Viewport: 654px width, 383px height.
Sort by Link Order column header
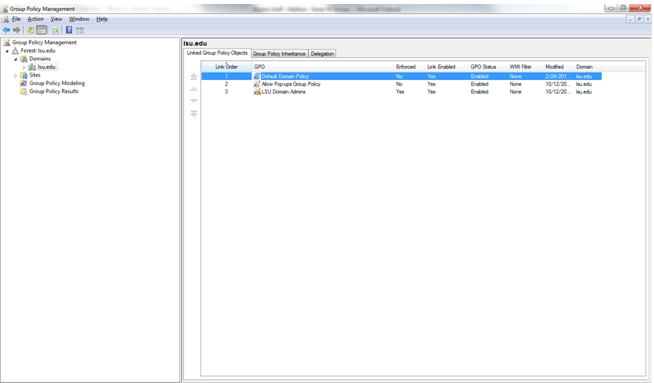click(x=226, y=67)
